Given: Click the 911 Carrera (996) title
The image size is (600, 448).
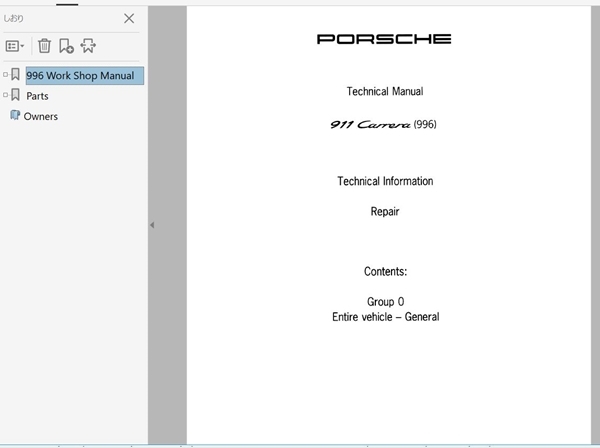Looking at the screenshot, I should [383, 124].
